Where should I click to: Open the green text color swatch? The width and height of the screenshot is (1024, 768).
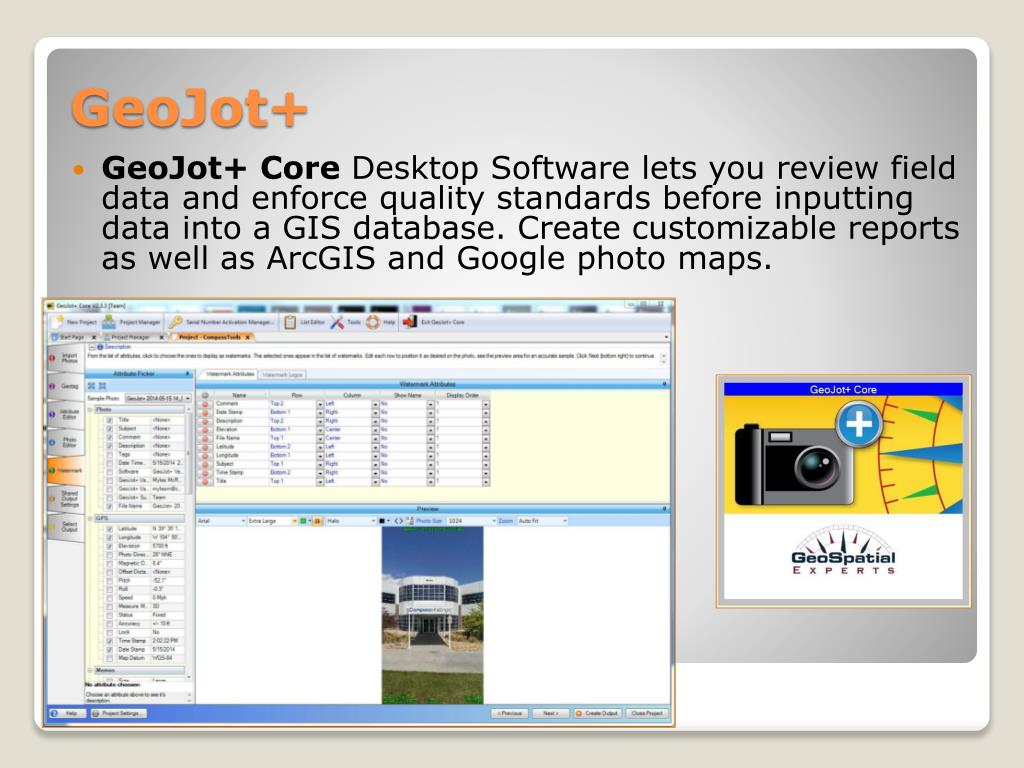coord(304,521)
